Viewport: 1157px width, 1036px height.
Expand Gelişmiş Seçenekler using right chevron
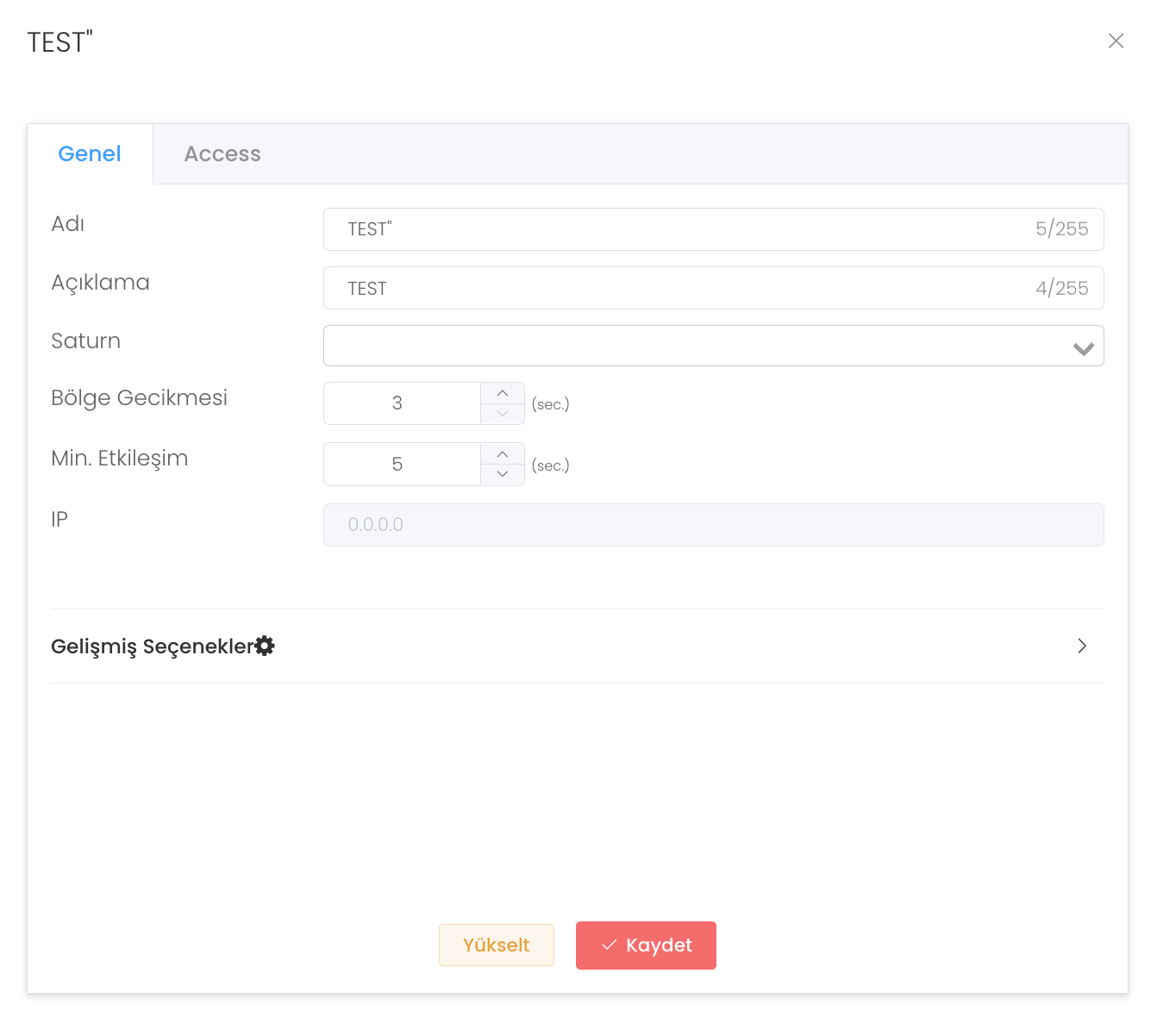[x=1082, y=646]
